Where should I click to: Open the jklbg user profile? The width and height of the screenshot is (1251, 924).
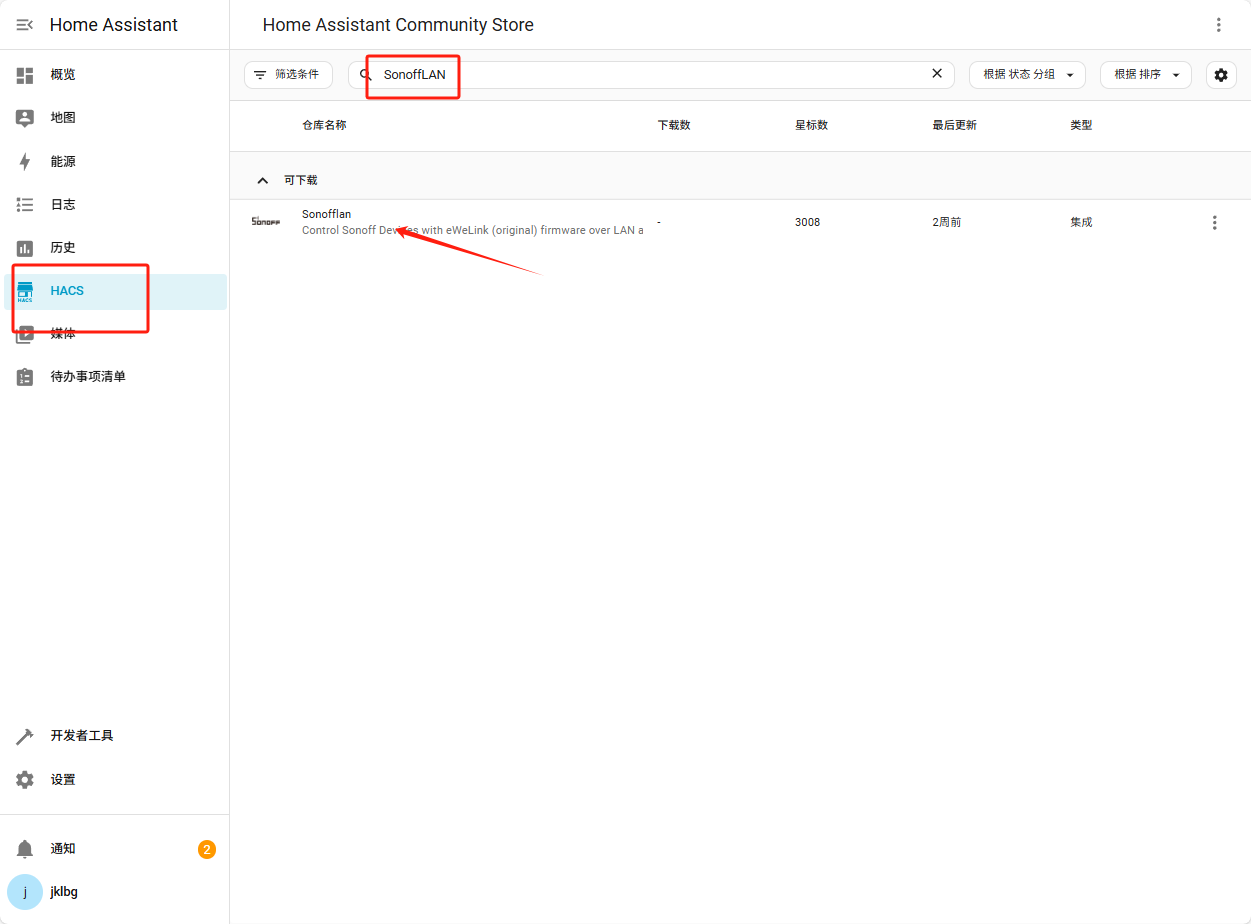115,892
